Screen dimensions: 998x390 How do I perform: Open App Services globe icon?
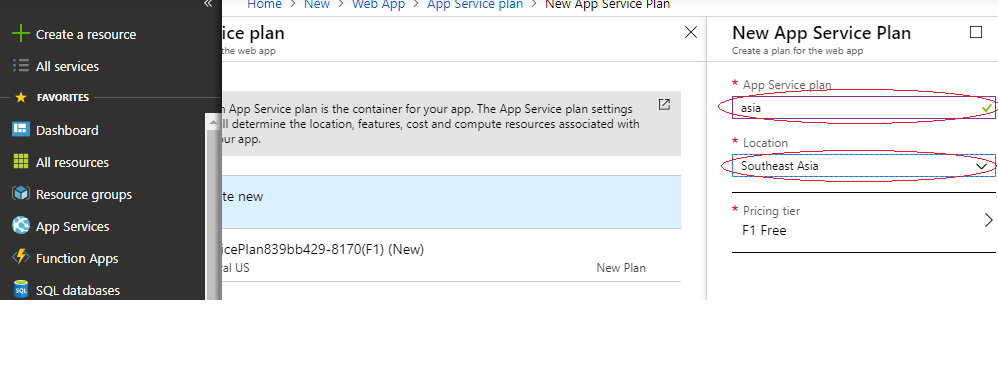(21, 225)
